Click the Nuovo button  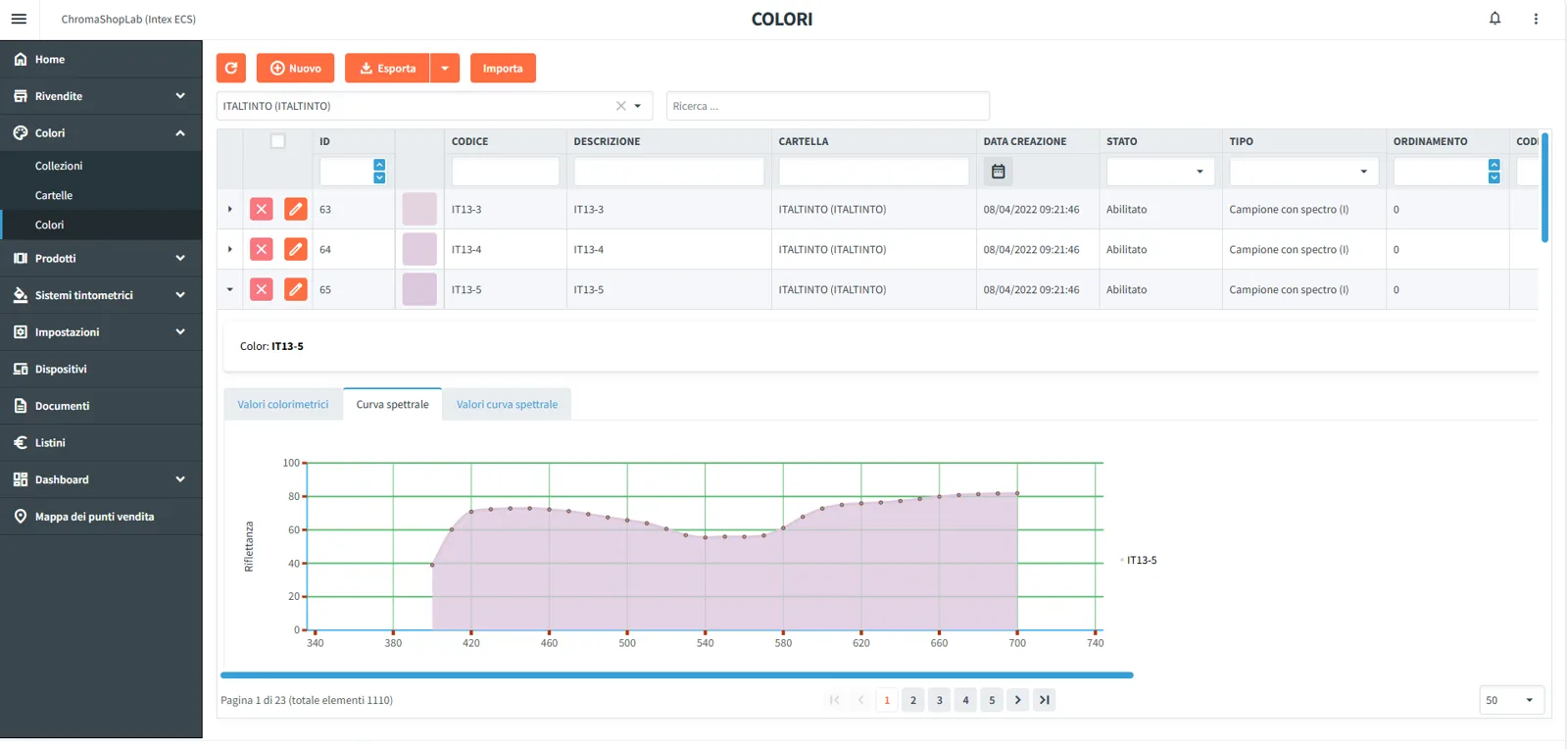295,68
